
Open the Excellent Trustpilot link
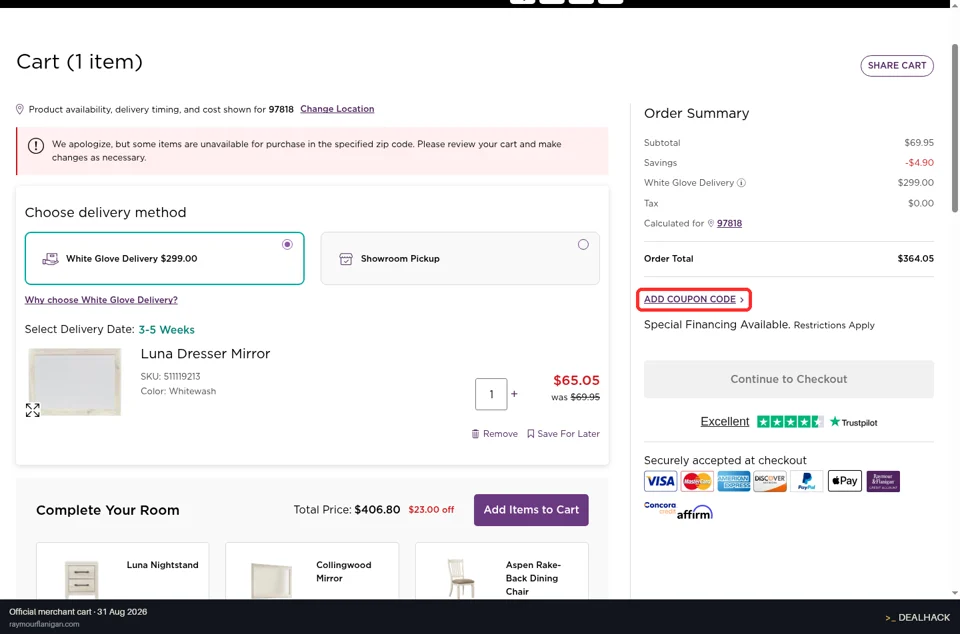click(x=725, y=422)
